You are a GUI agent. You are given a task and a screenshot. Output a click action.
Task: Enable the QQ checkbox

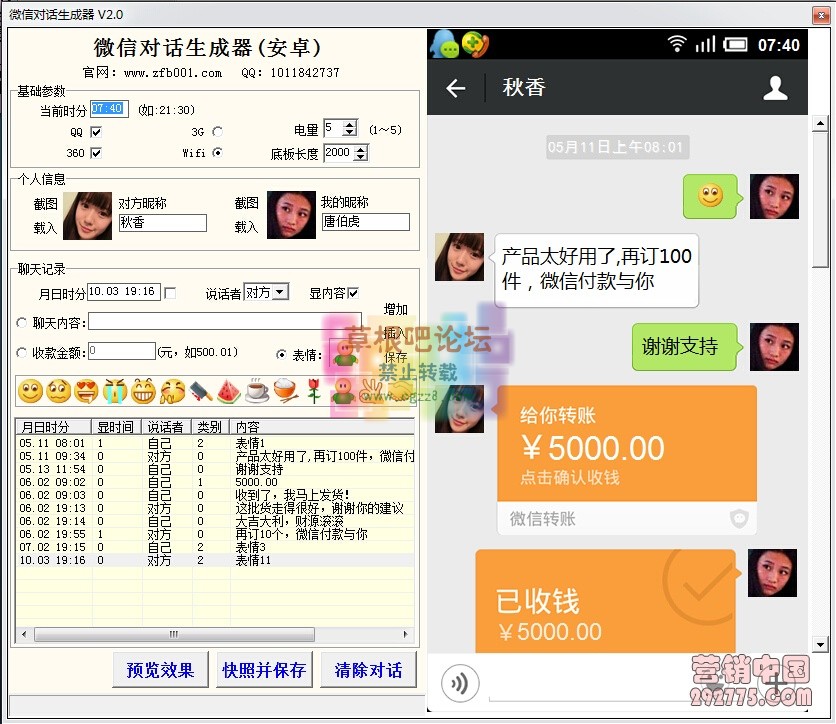tap(96, 133)
